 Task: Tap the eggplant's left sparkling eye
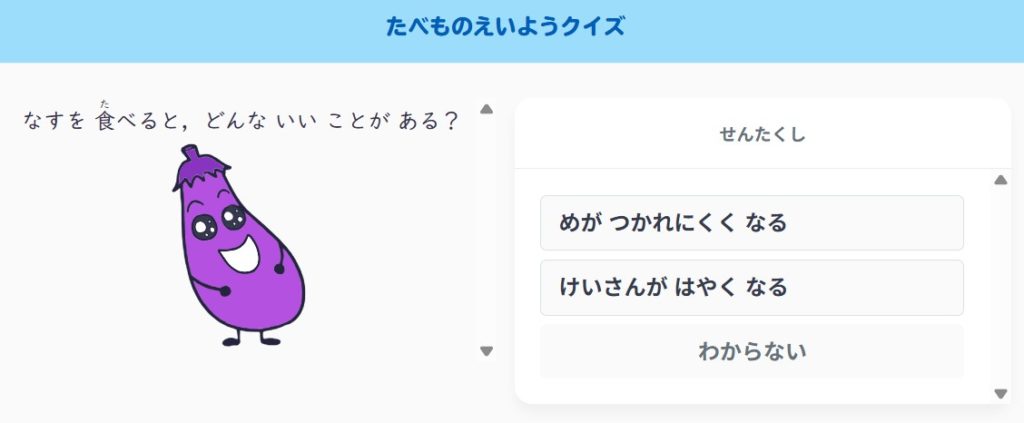(204, 228)
